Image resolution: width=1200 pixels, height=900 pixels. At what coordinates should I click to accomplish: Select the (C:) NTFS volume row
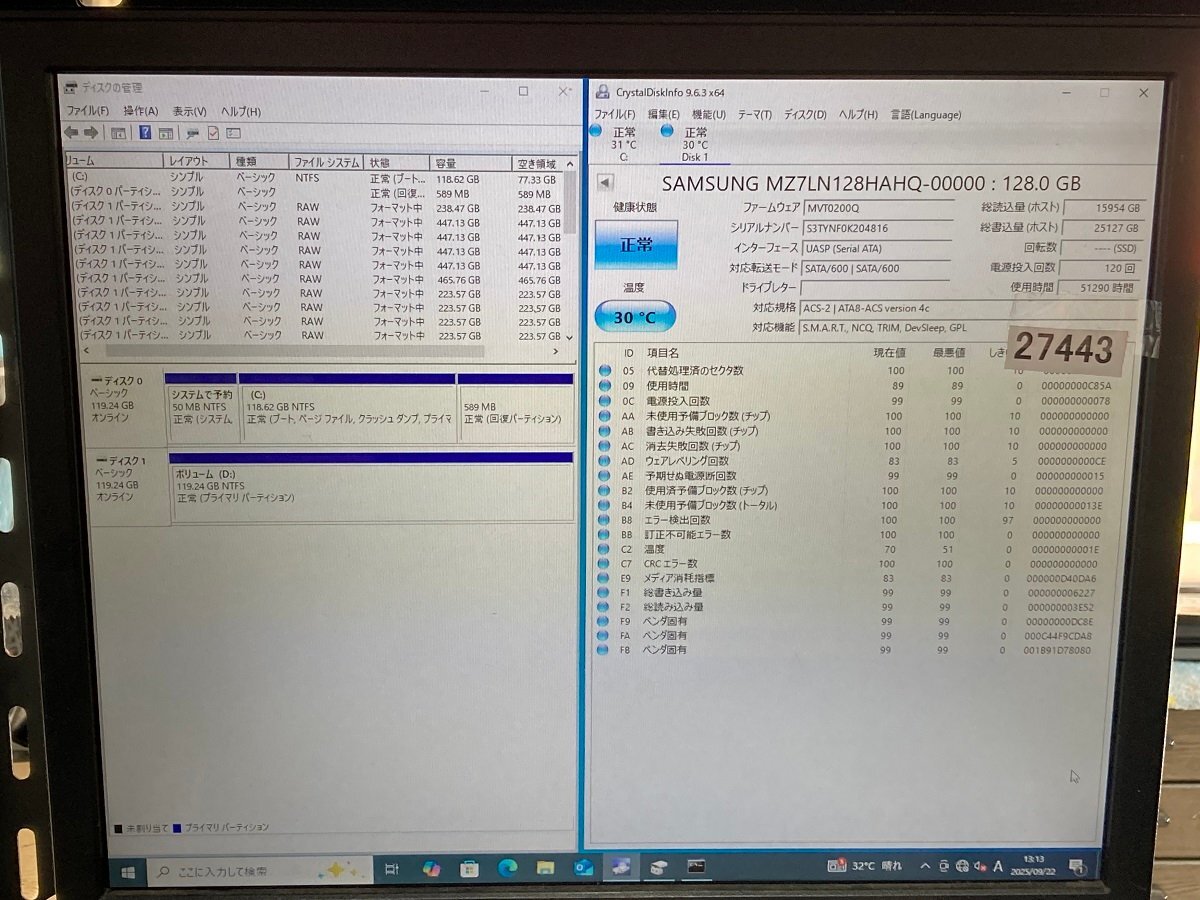pos(314,178)
